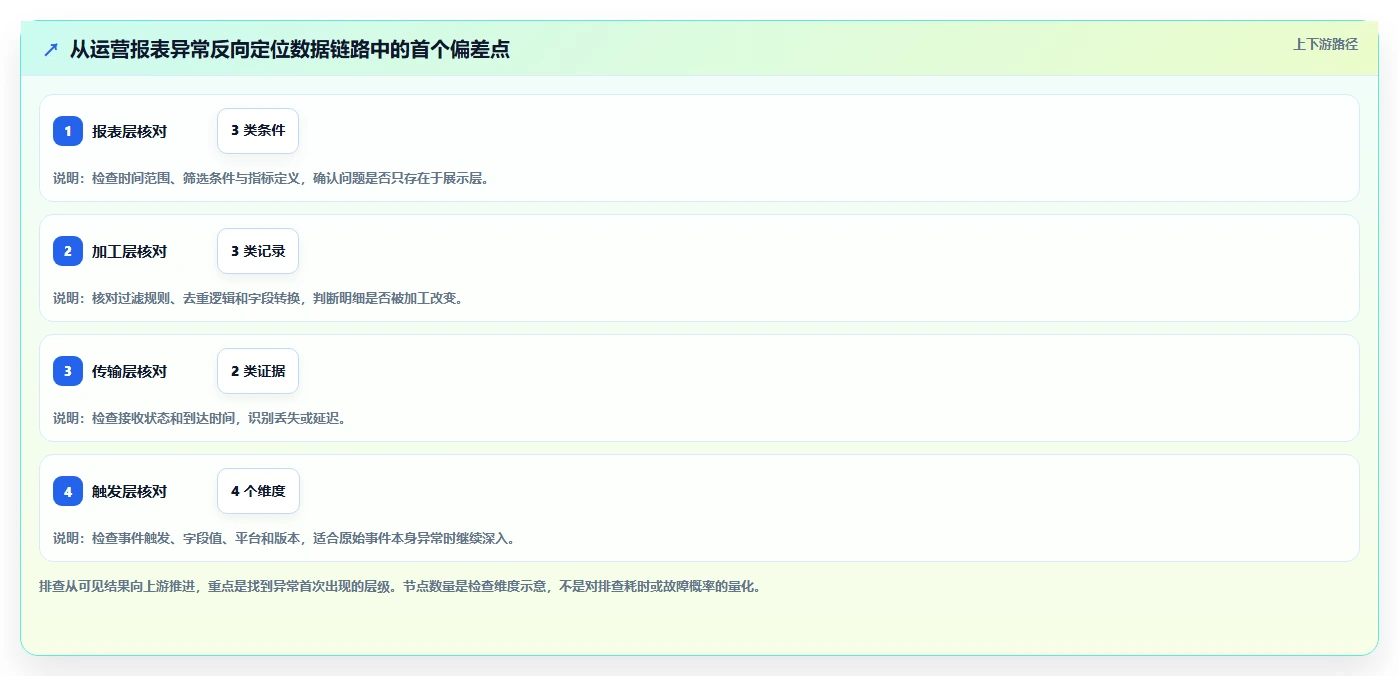Click the 上下游路径 label

1325,44
